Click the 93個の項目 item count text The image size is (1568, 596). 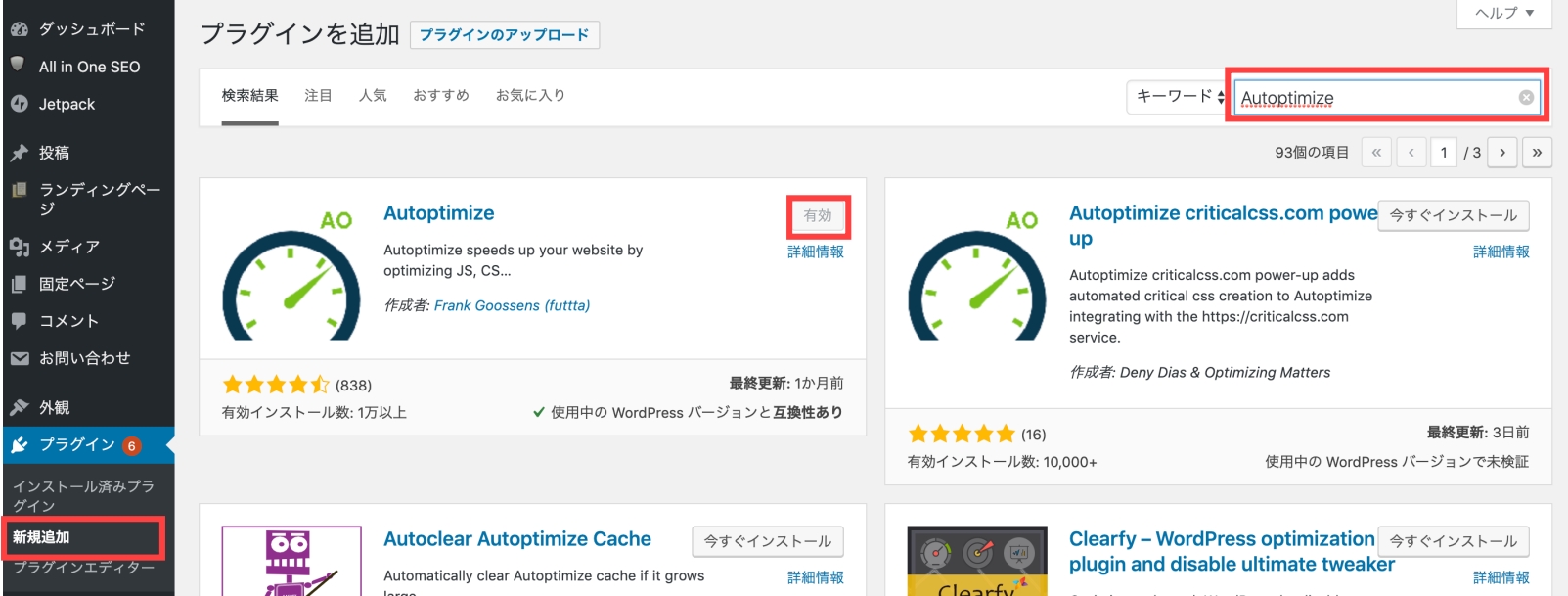[x=1312, y=153]
